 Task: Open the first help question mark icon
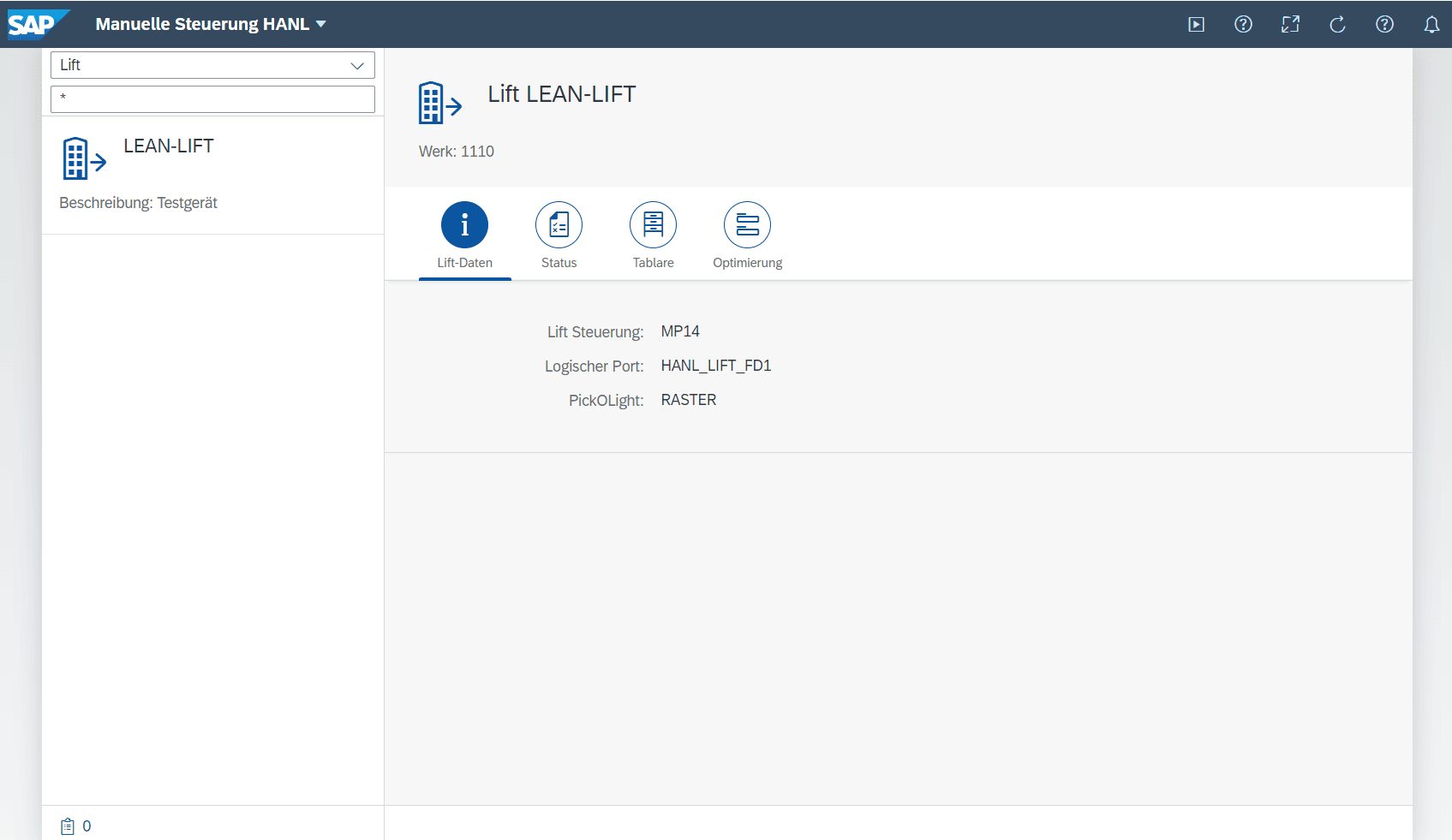(1243, 25)
